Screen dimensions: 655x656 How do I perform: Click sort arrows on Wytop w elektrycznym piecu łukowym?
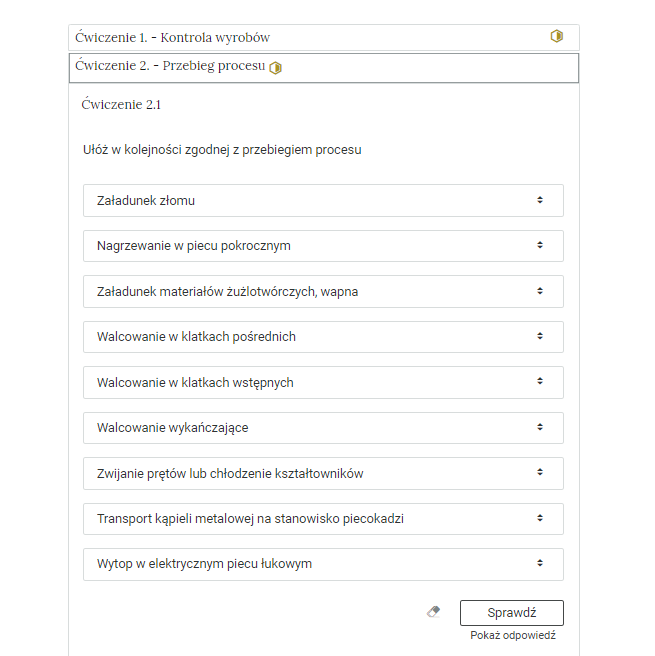tap(539, 563)
